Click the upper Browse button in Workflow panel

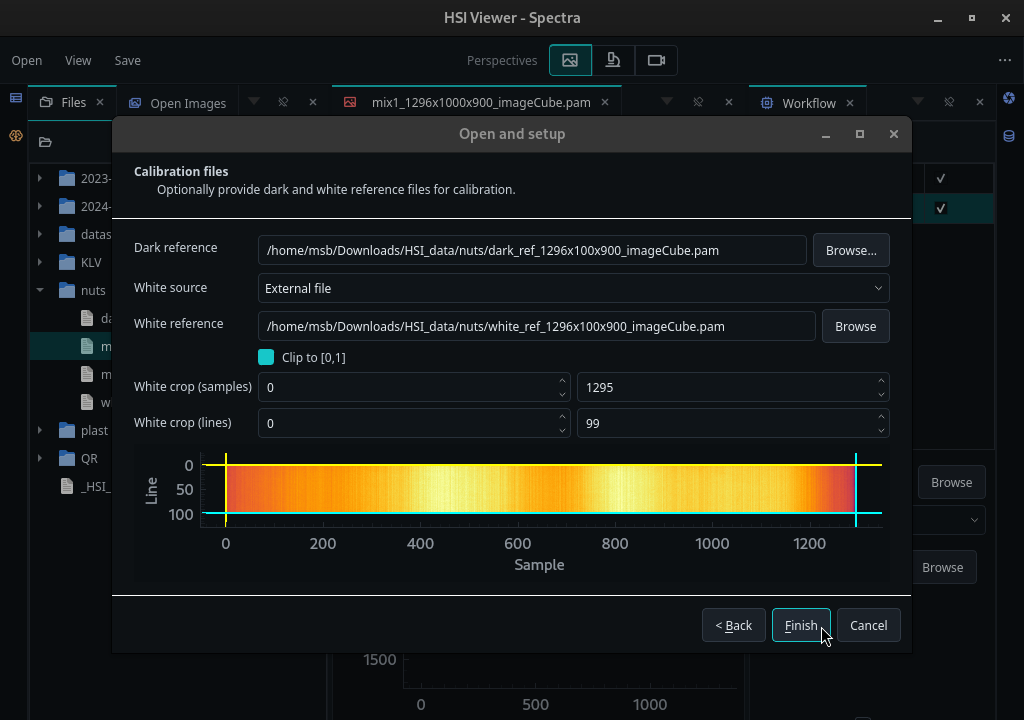(952, 482)
